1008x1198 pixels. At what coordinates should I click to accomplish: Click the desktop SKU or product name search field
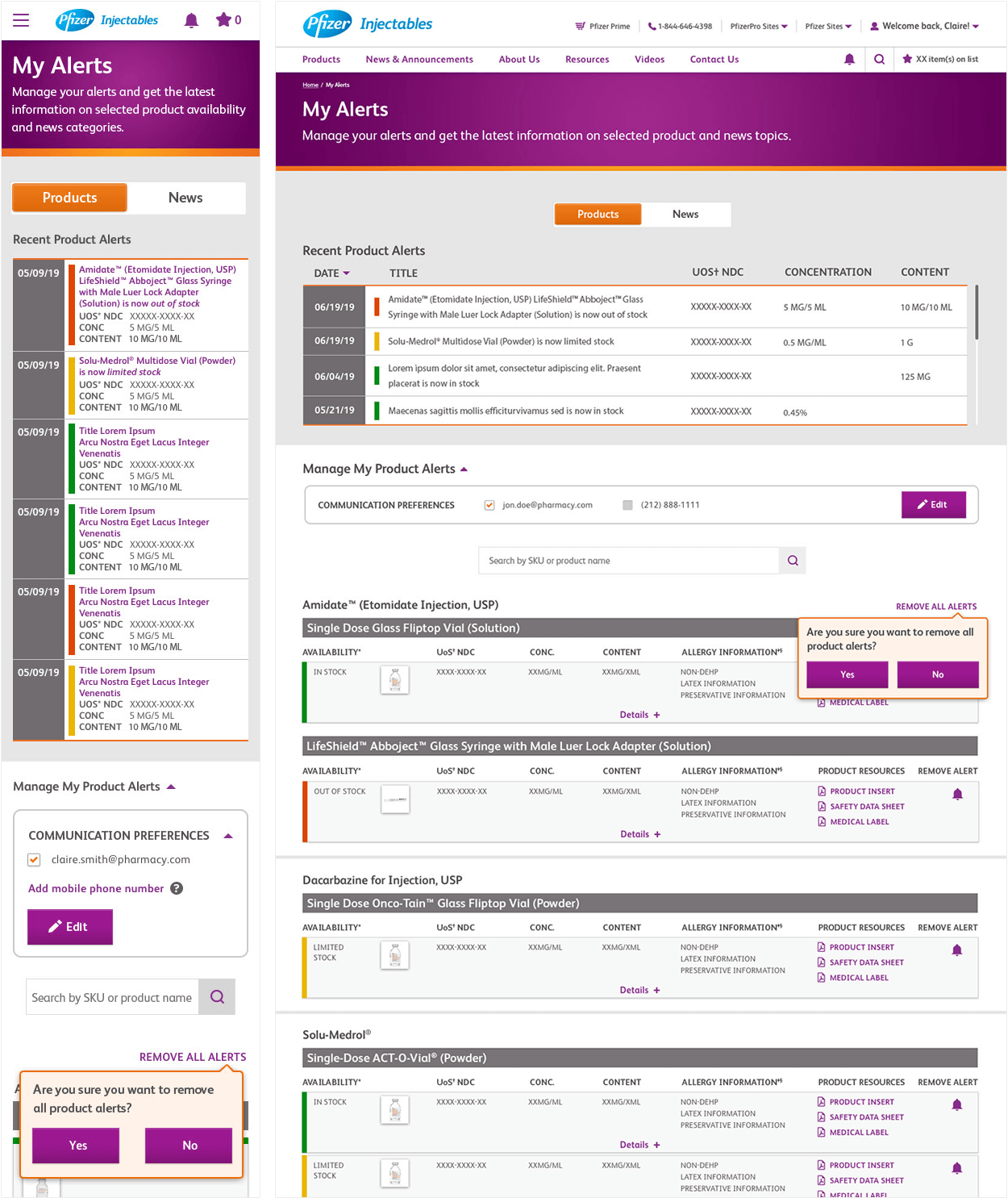click(629, 561)
